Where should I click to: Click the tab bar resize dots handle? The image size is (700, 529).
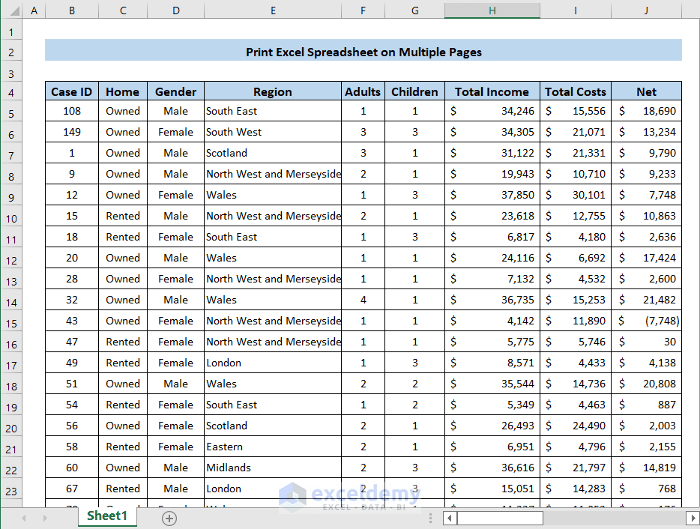(x=431, y=517)
